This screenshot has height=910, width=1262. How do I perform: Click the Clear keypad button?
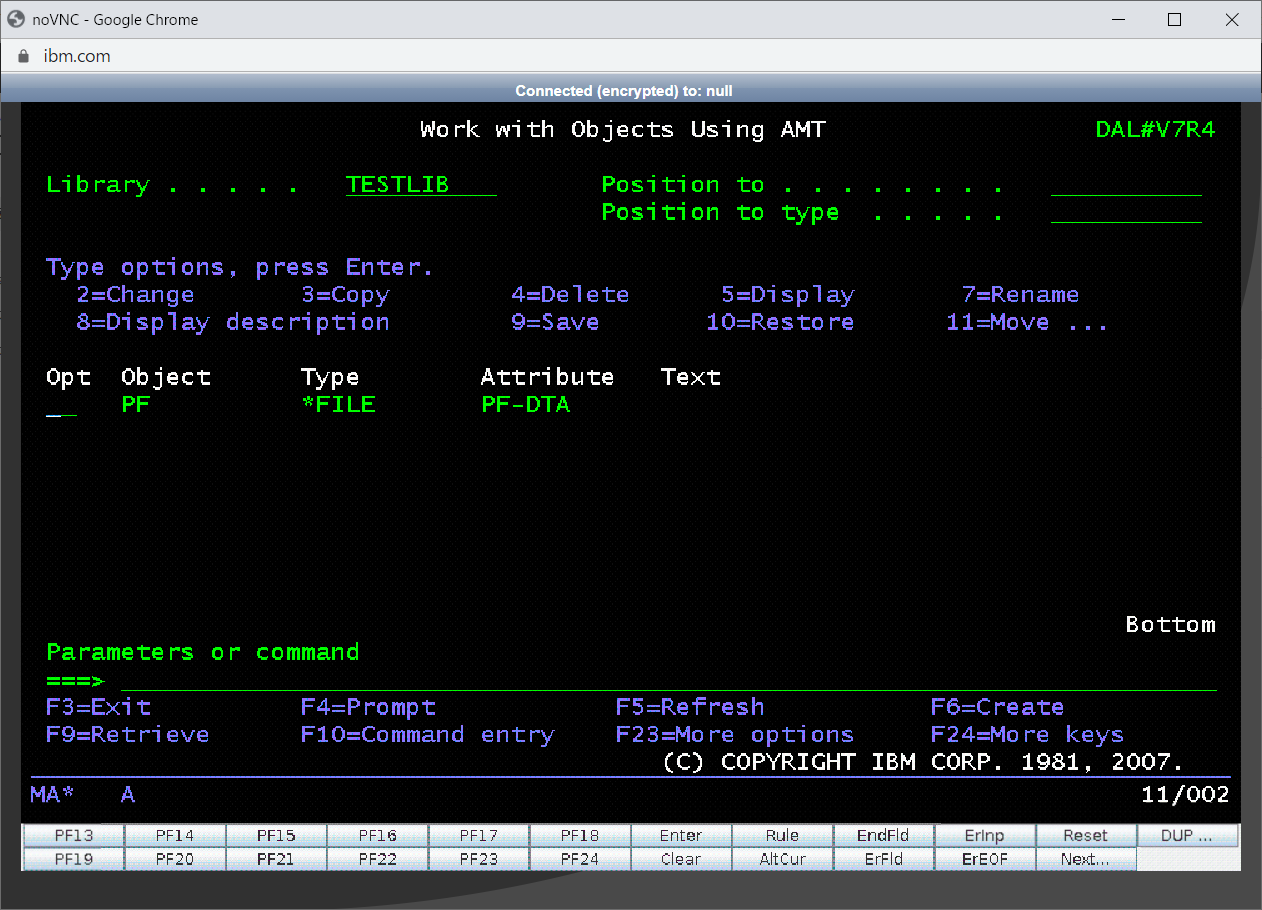click(681, 859)
